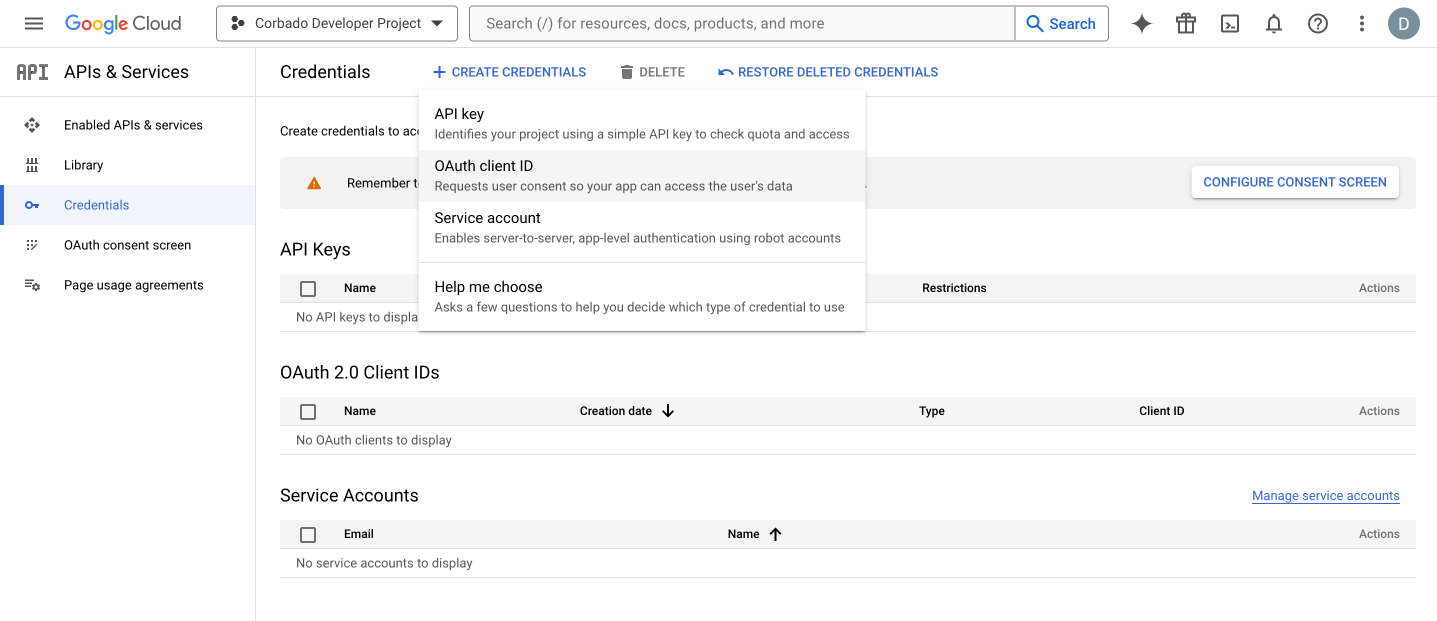Viewport: 1437px width, 621px height.
Task: Open the three-dot settings menu
Action: pos(1362,24)
